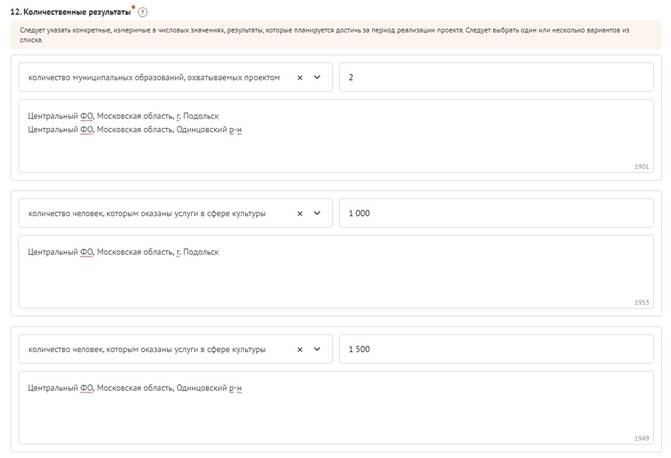The width and height of the screenshot is (671, 458).
Task: Expand dropdown in the row with 1 500
Action: coord(317,349)
